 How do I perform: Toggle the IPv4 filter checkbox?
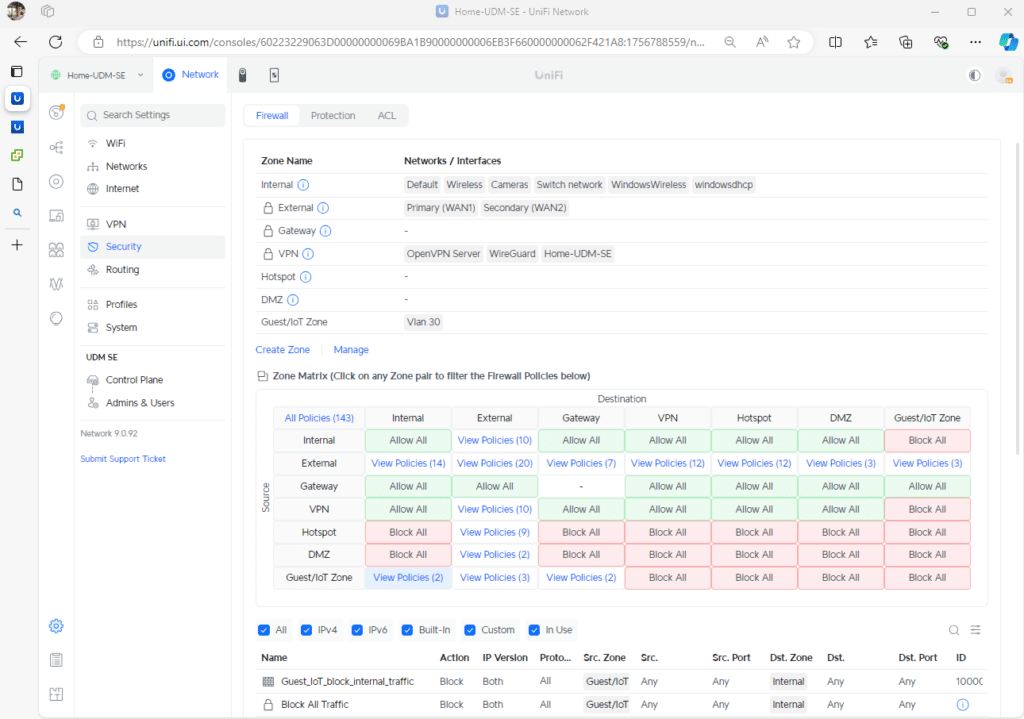[306, 630]
